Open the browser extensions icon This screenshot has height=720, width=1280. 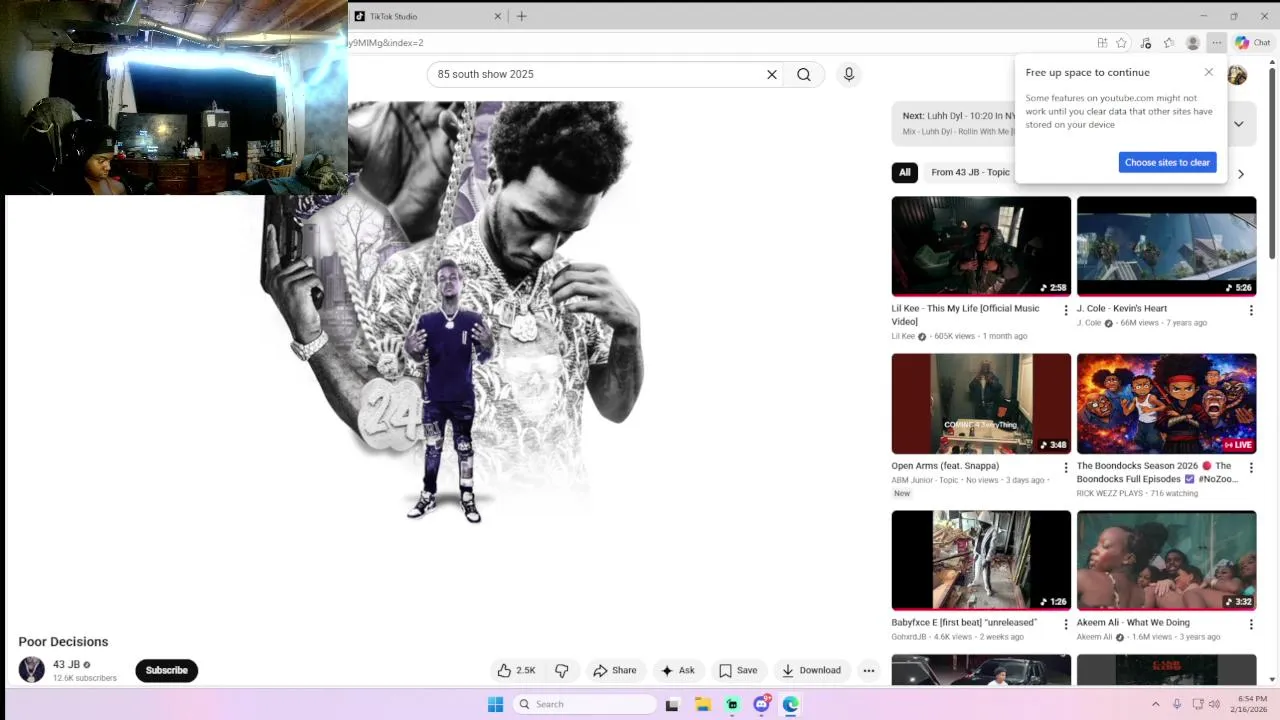[x=1169, y=43]
